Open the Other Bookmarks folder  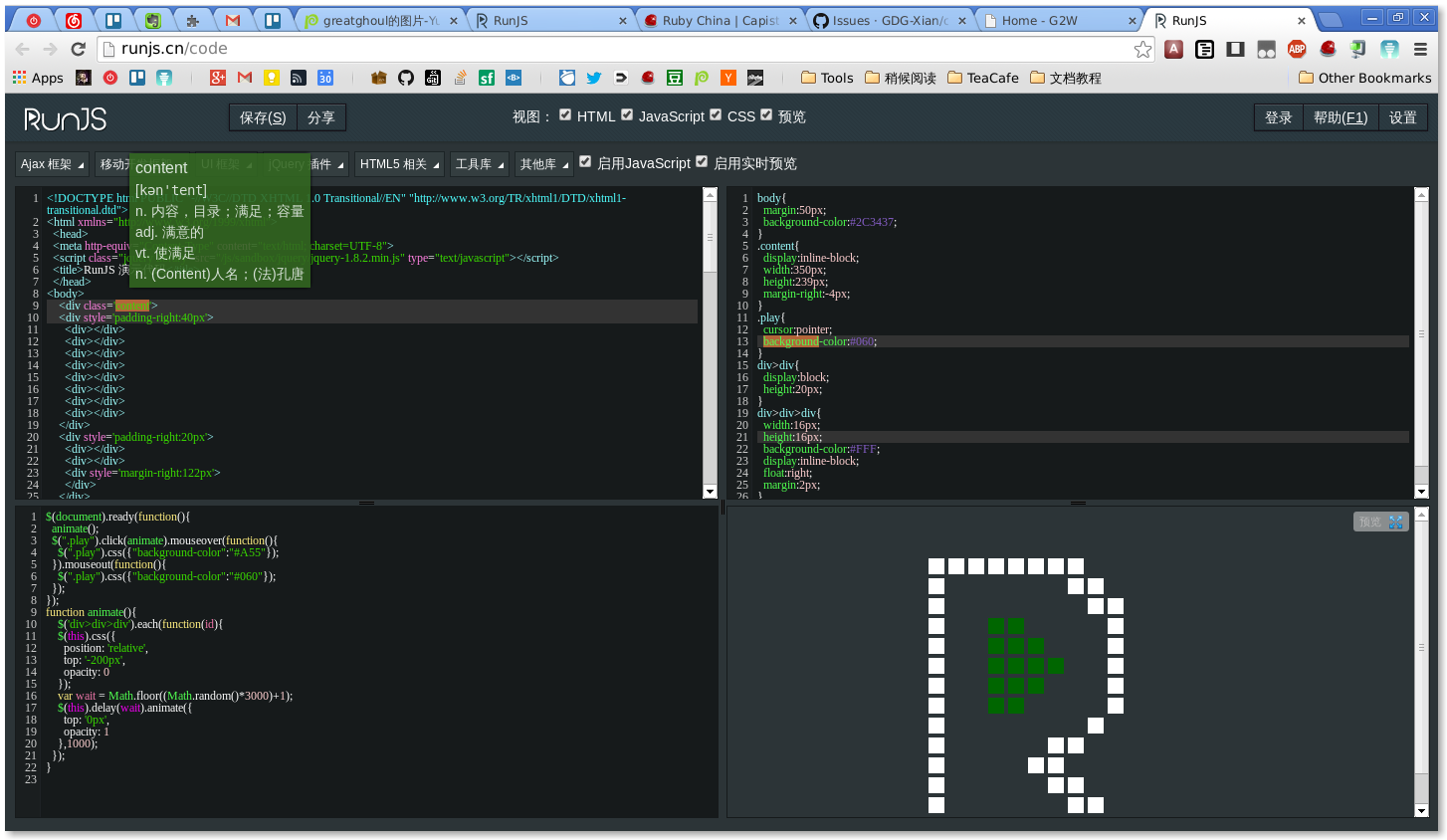[x=1365, y=78]
